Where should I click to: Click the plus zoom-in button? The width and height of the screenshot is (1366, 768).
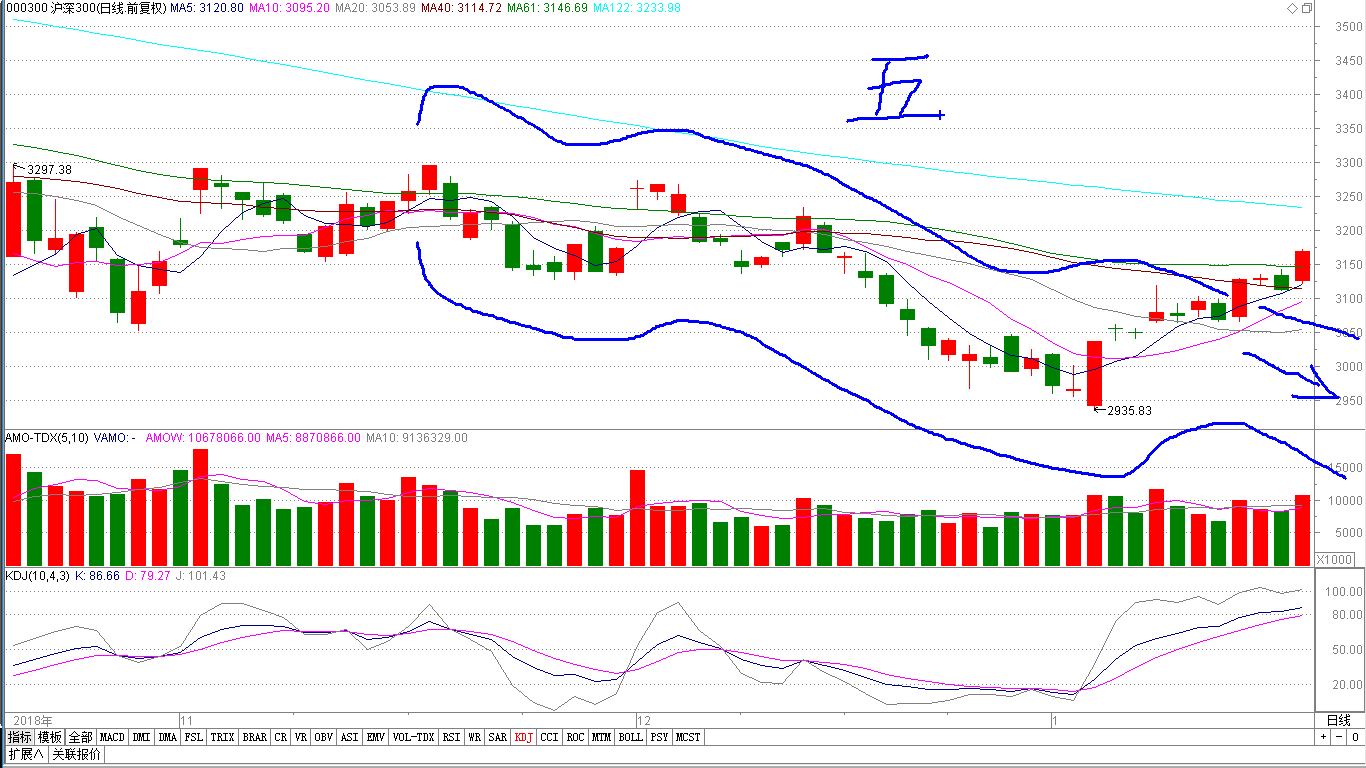point(1324,737)
